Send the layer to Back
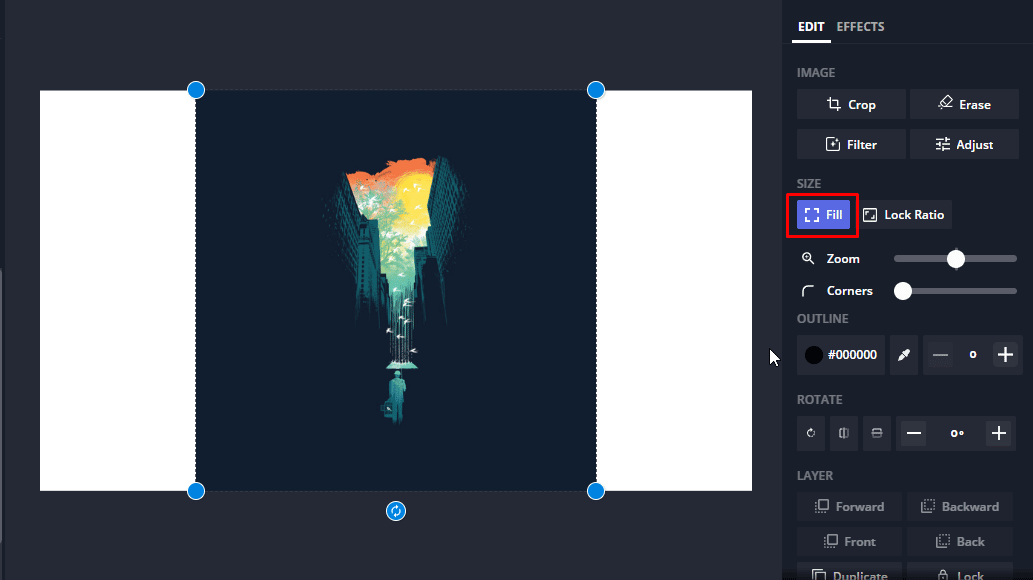Image resolution: width=1033 pixels, height=580 pixels. 961,542
